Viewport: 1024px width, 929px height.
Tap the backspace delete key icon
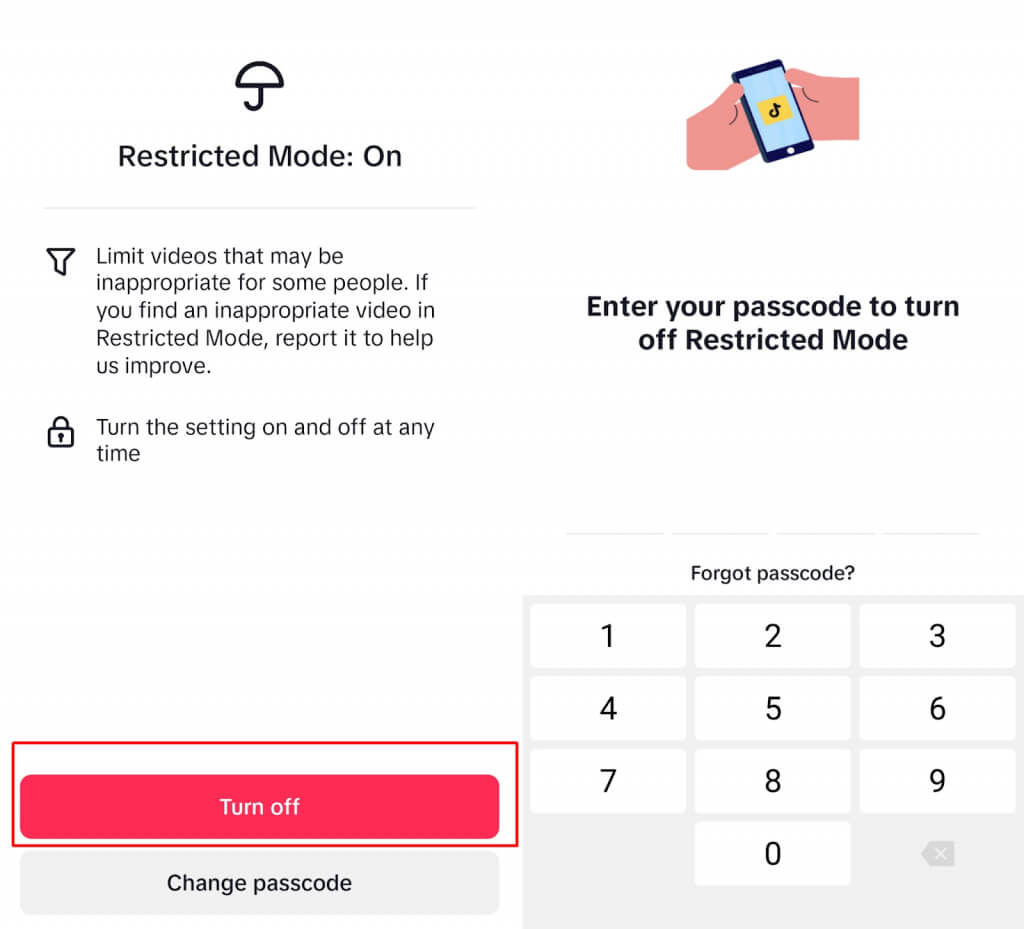point(937,853)
